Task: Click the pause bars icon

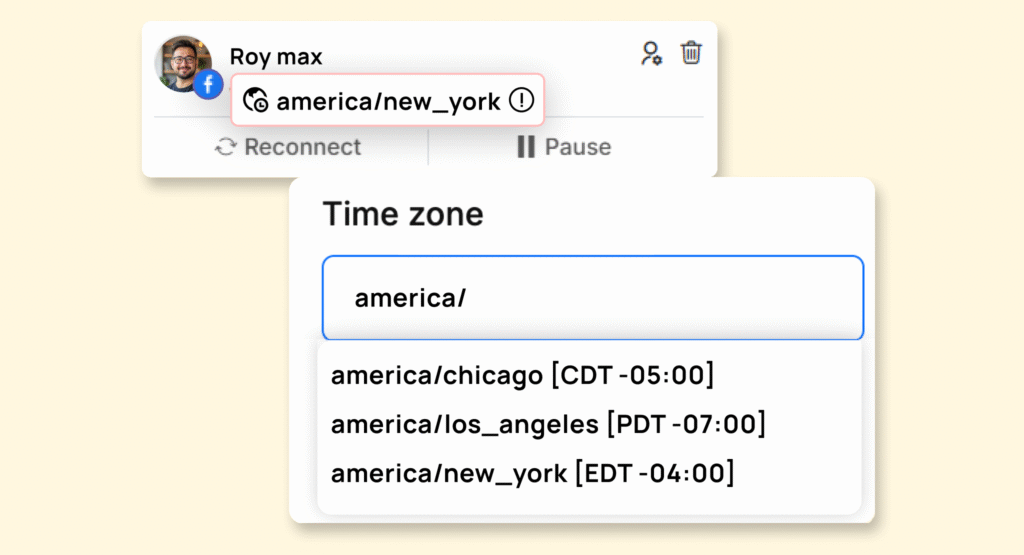Action: [x=526, y=148]
